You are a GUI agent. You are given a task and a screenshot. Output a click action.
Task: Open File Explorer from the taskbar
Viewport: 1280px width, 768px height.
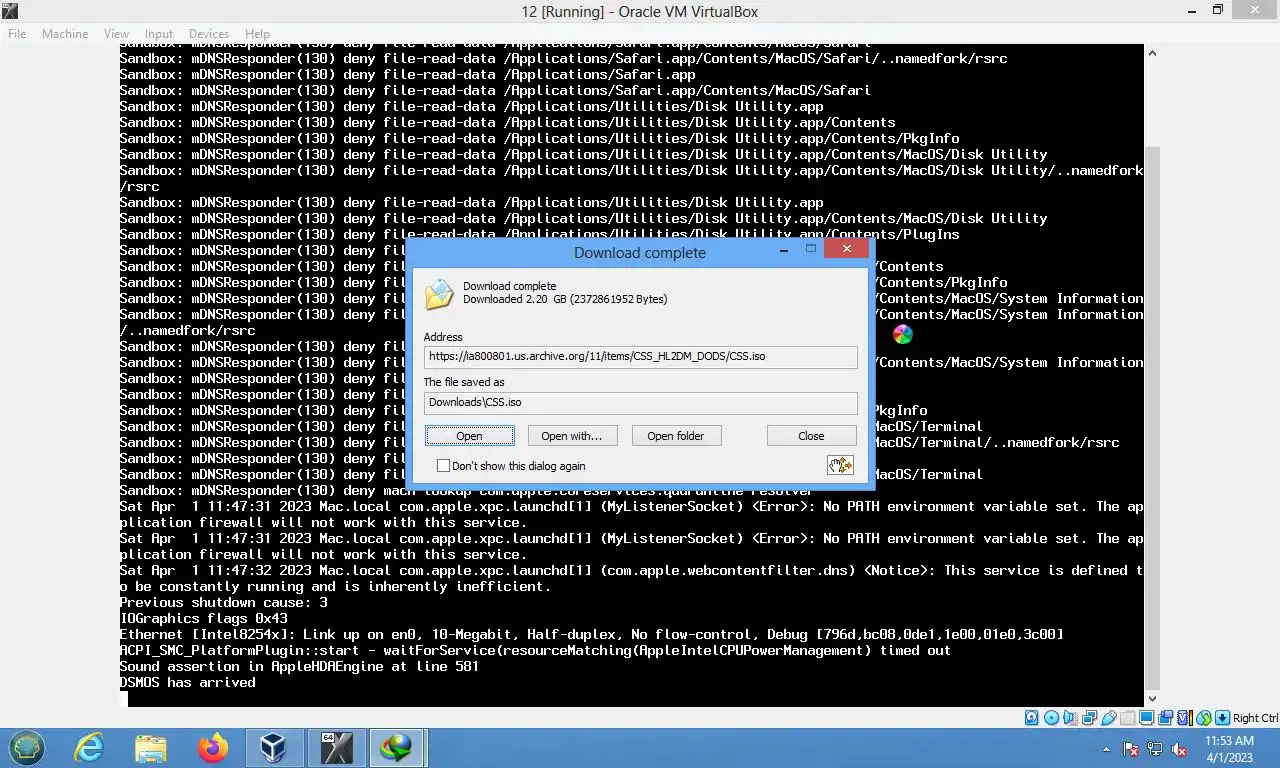tap(151, 748)
